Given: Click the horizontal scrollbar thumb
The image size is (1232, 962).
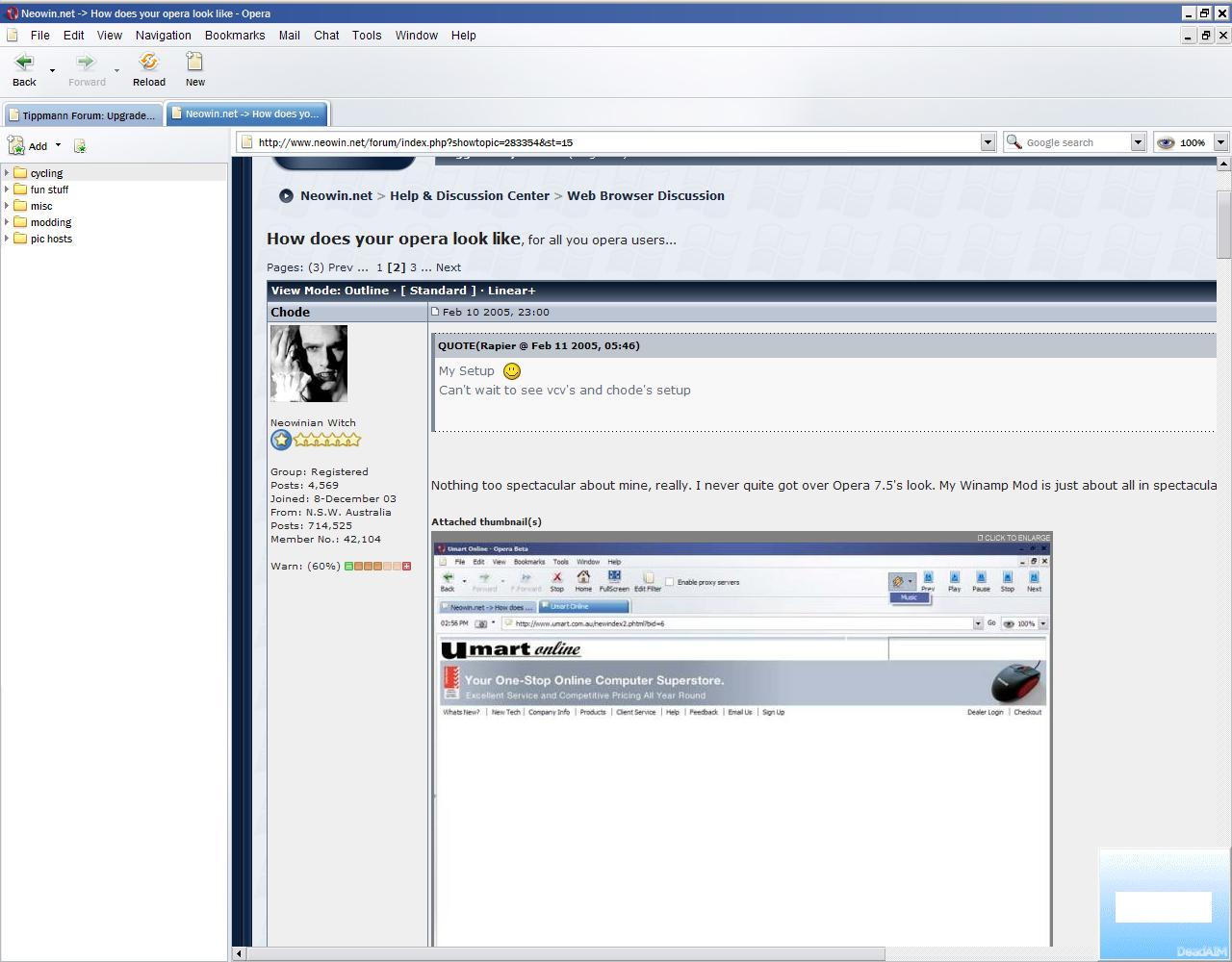Looking at the screenshot, I should (x=565, y=953).
